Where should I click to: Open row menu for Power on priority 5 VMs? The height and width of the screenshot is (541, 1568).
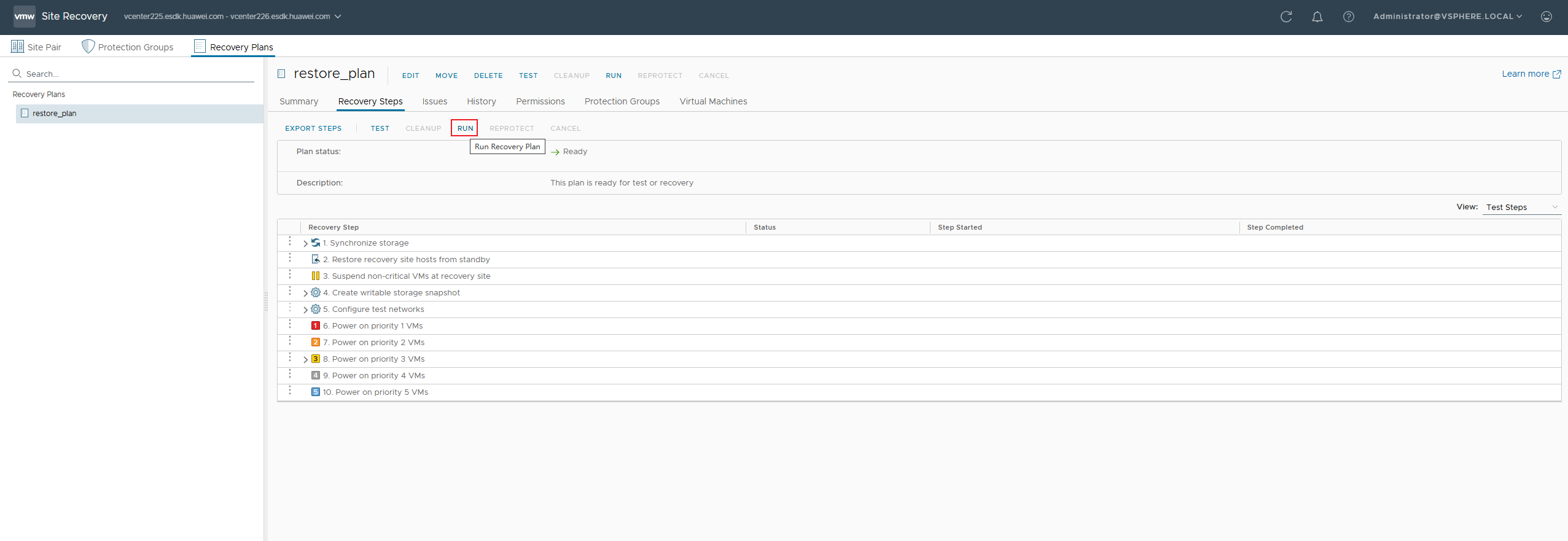click(290, 391)
